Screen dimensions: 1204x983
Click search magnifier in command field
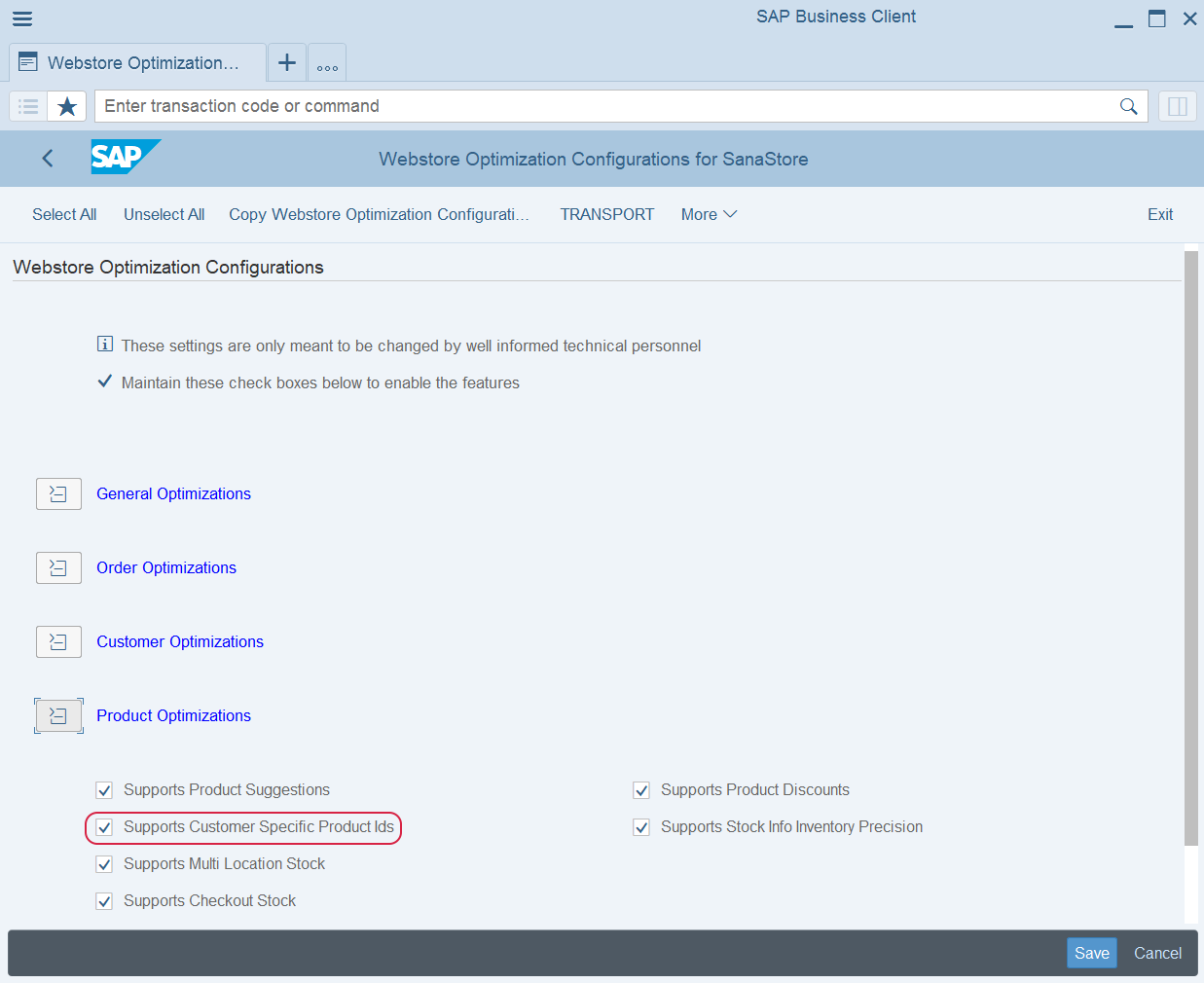pyautogui.click(x=1128, y=106)
